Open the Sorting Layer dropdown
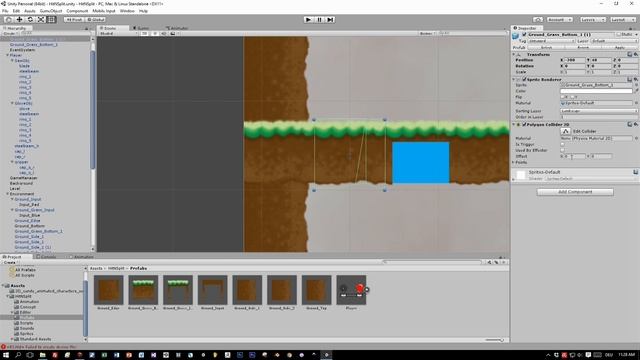This screenshot has height=360, width=640. tap(599, 111)
